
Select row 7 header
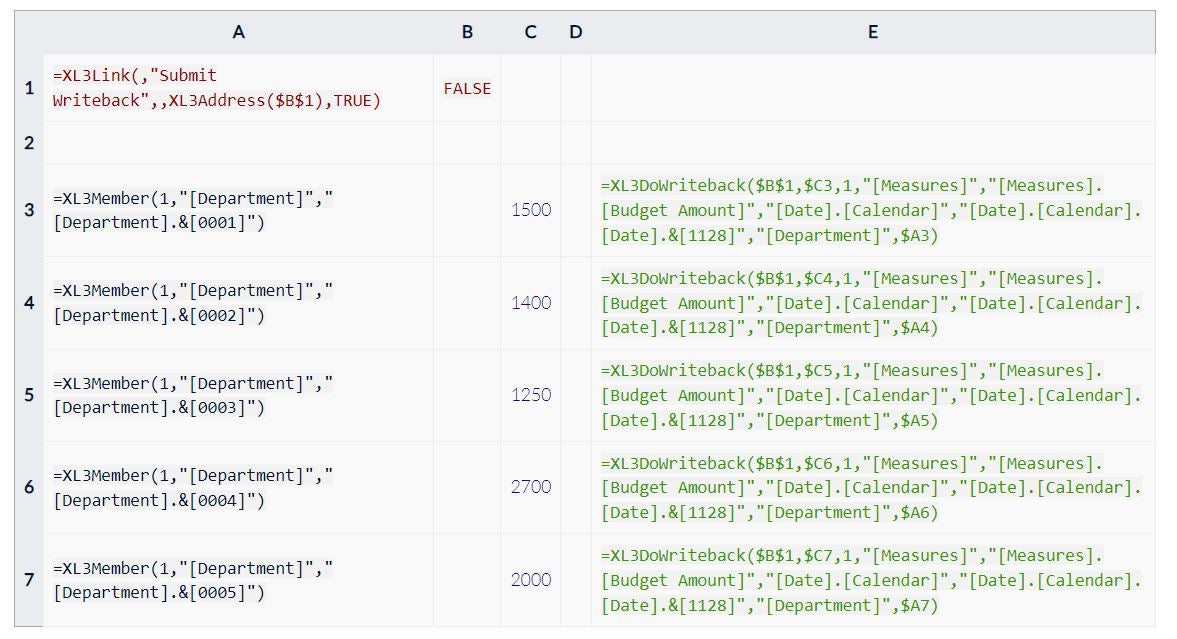coord(29,580)
